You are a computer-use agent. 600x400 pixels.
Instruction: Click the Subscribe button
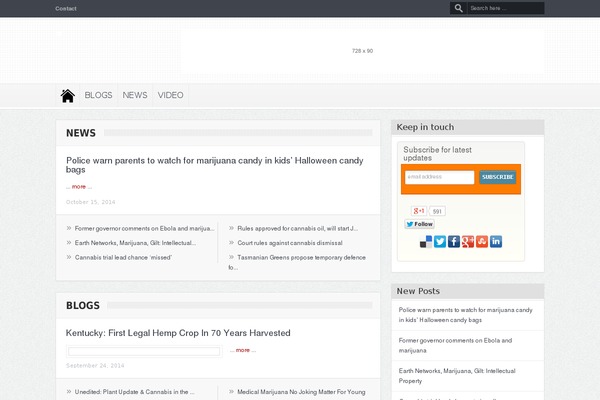pyautogui.click(x=497, y=177)
